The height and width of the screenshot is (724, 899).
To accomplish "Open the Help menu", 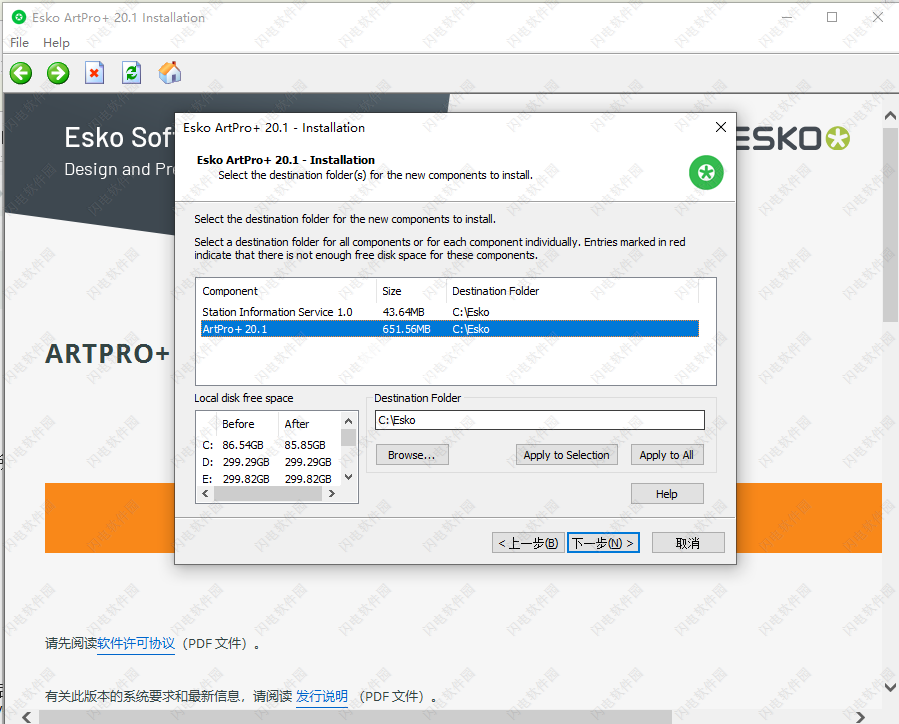I will [56, 43].
